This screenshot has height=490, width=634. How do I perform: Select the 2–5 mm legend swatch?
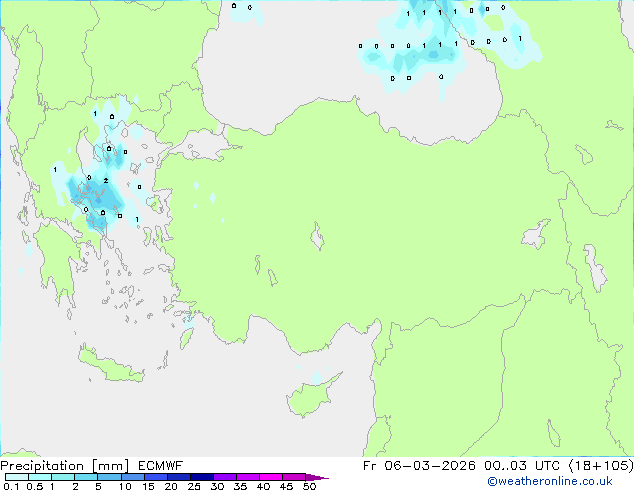86,477
